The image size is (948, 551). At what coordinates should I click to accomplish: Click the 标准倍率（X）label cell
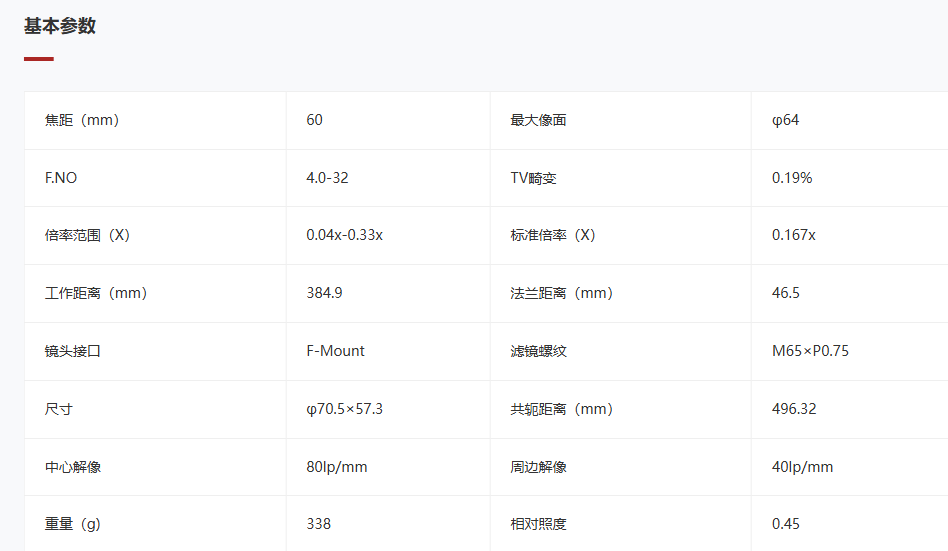point(620,235)
